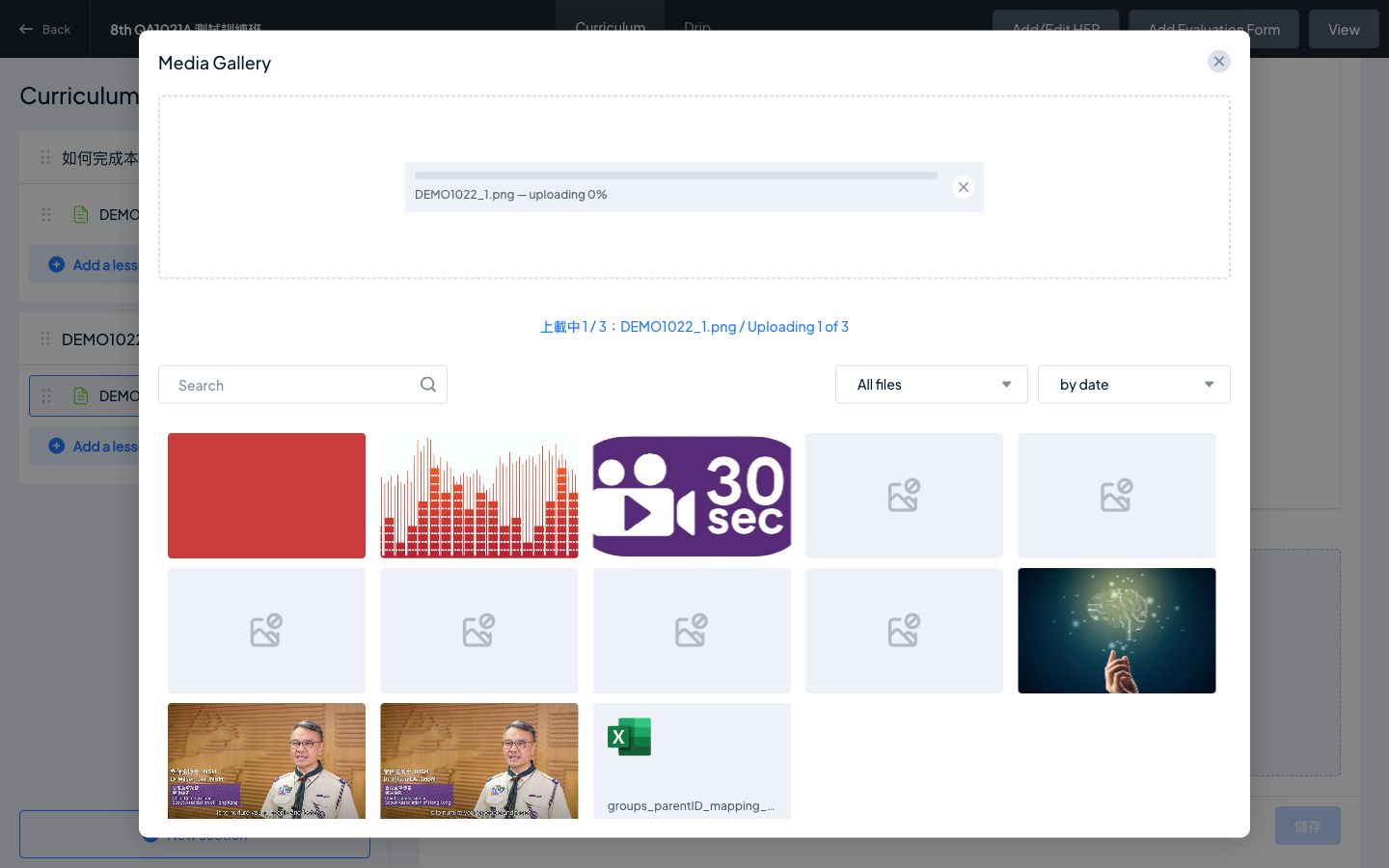Click the plus icon under the DEMO1022 section
The height and width of the screenshot is (868, 1389).
coord(57,446)
